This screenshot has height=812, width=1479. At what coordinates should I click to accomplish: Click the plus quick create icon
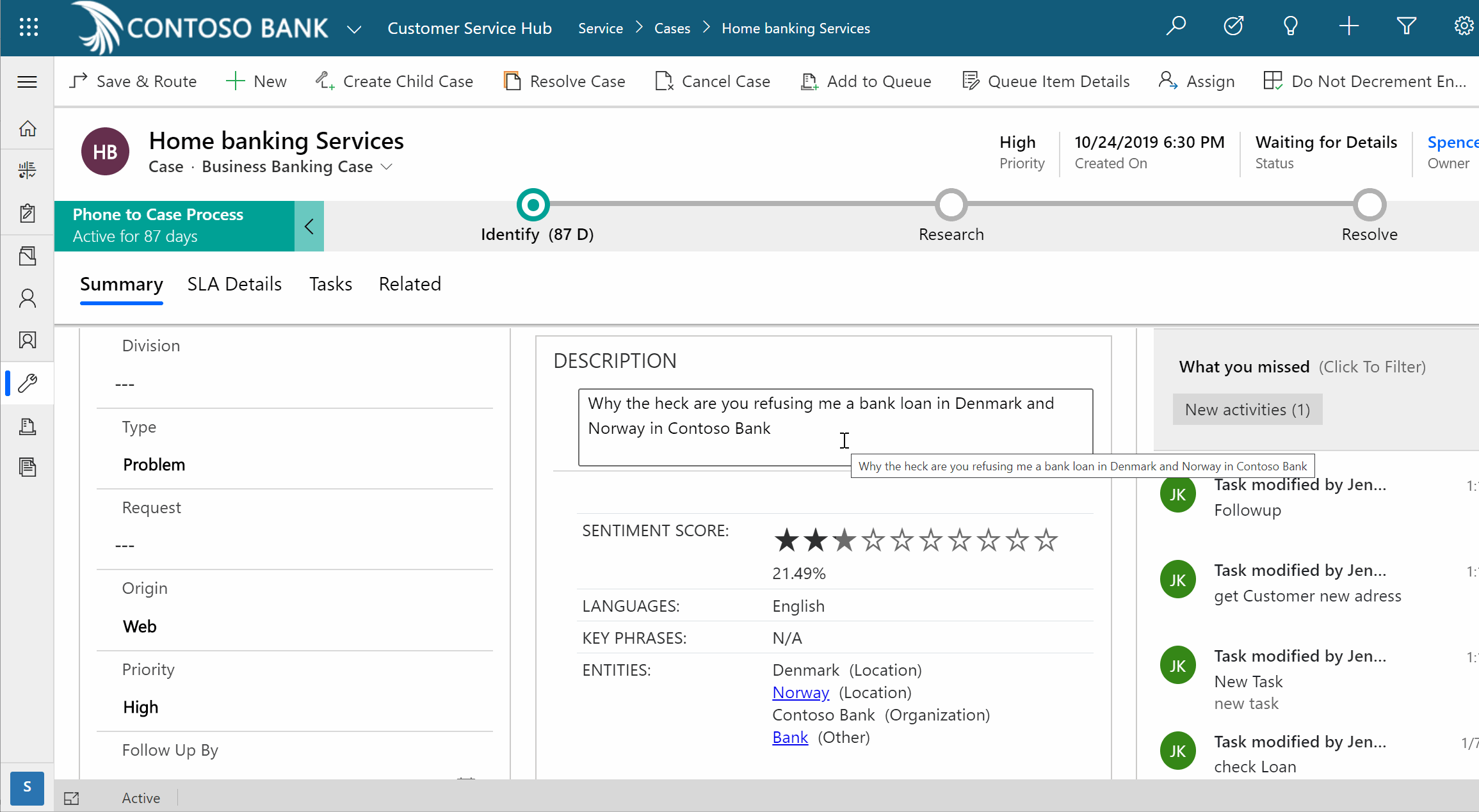(x=1348, y=27)
